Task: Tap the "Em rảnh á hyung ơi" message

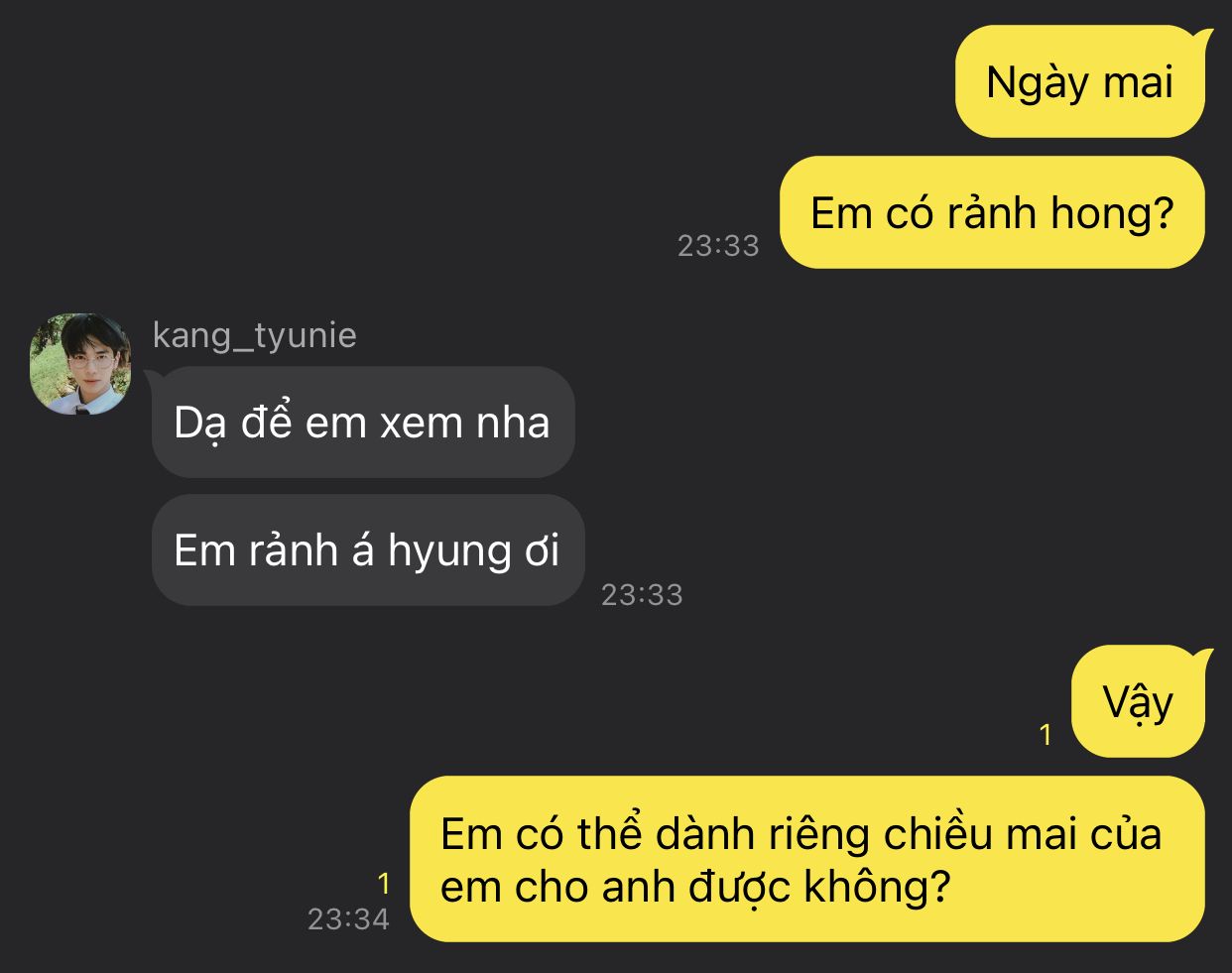Action: tap(368, 550)
